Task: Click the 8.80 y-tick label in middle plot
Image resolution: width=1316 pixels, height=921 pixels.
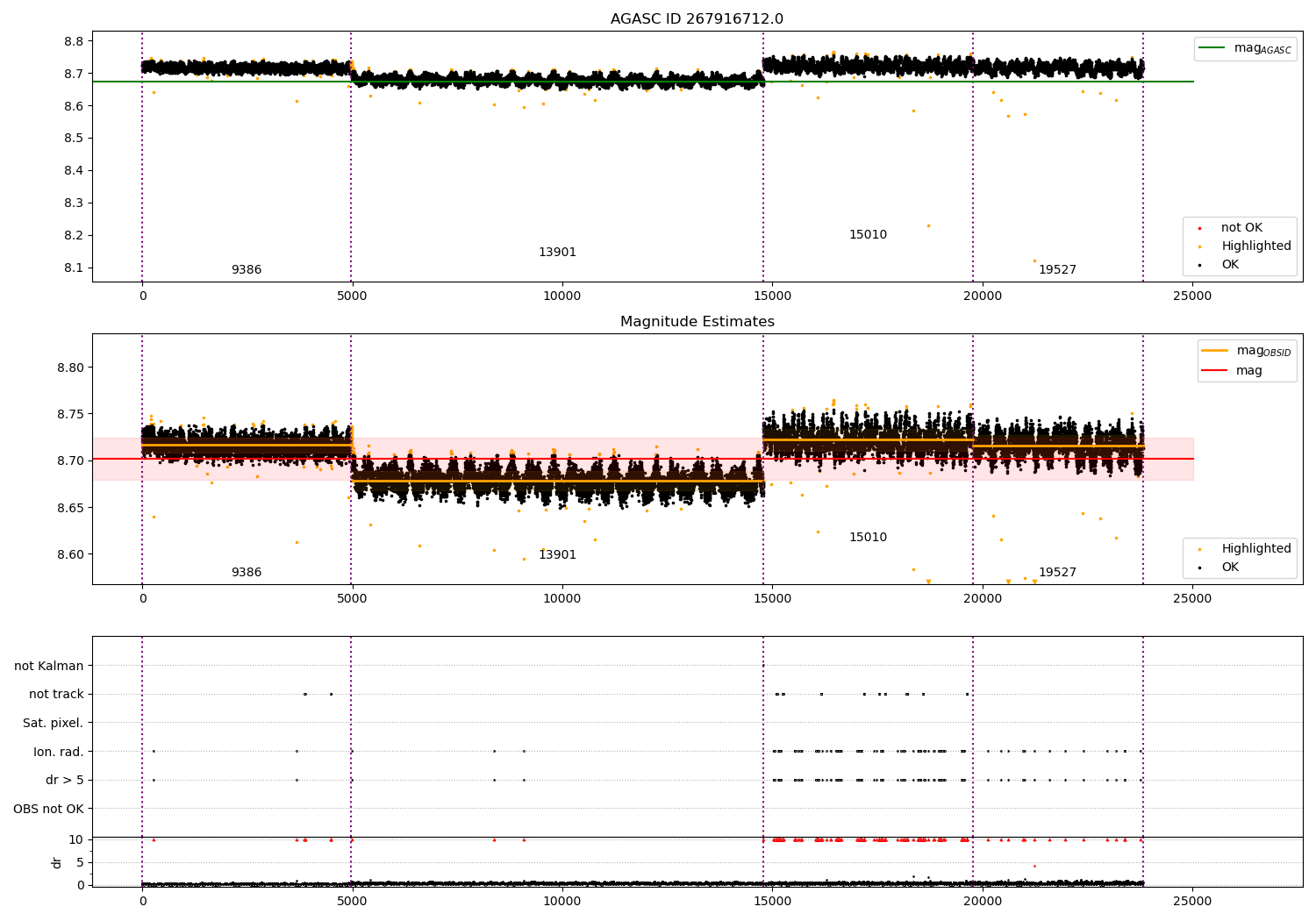Action: 69,368
